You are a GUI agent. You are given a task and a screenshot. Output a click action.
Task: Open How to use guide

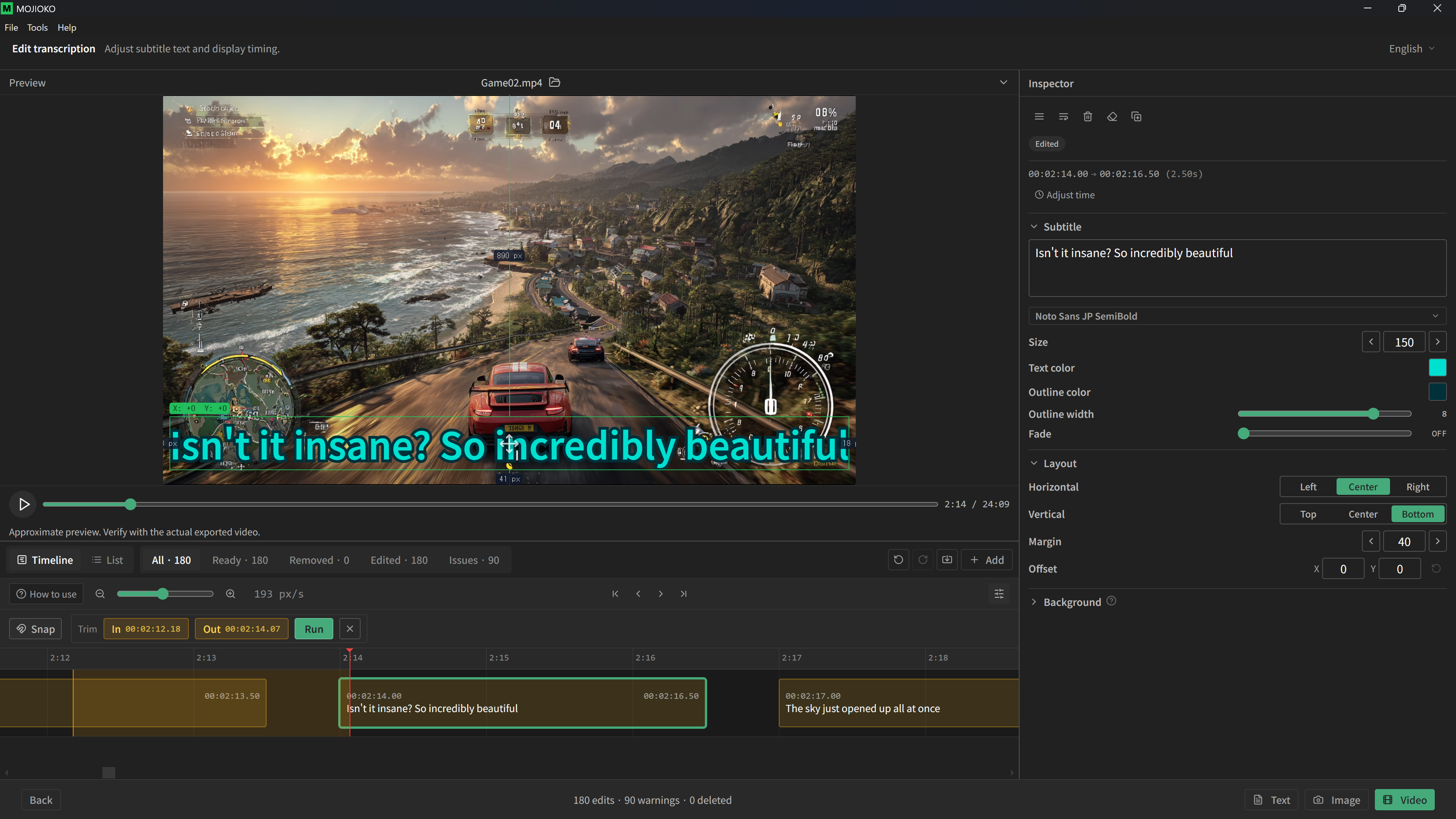[46, 593]
